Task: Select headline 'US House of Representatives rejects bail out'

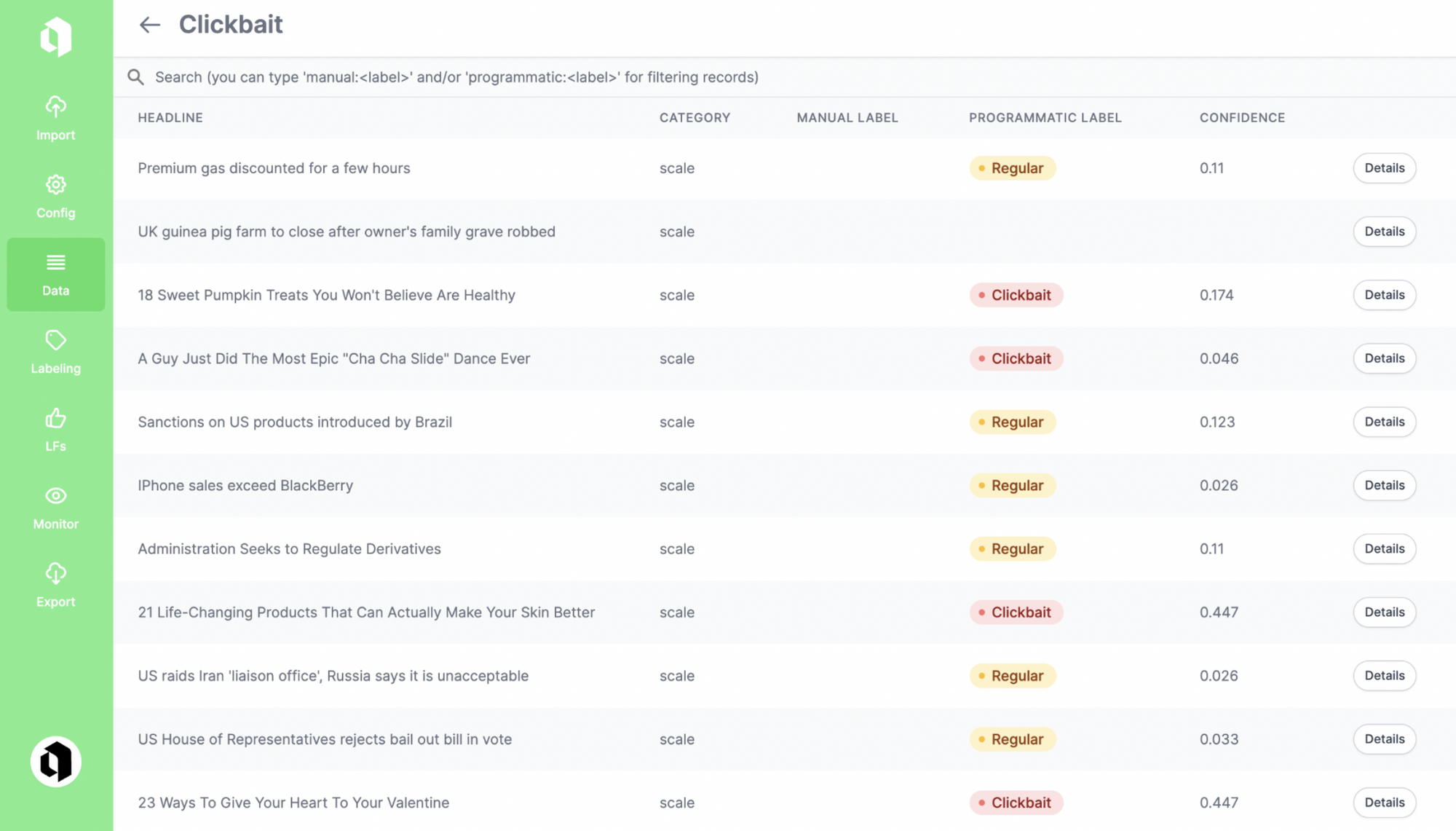Action: [x=325, y=739]
